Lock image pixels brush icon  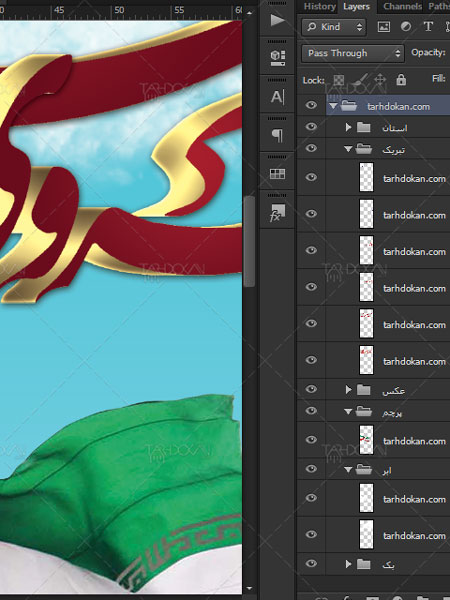click(x=359, y=80)
